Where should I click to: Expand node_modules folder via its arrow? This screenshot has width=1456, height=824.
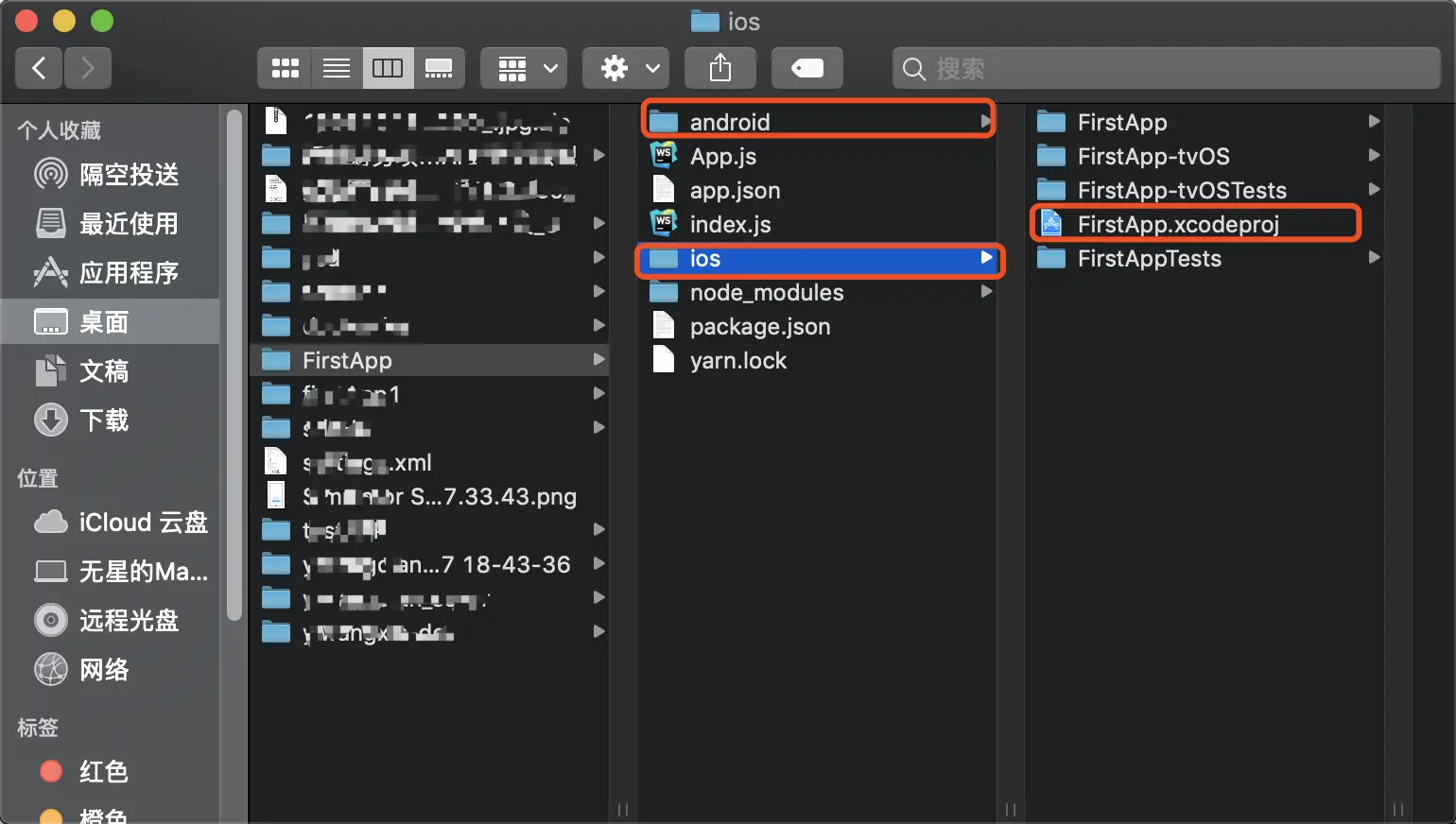986,292
